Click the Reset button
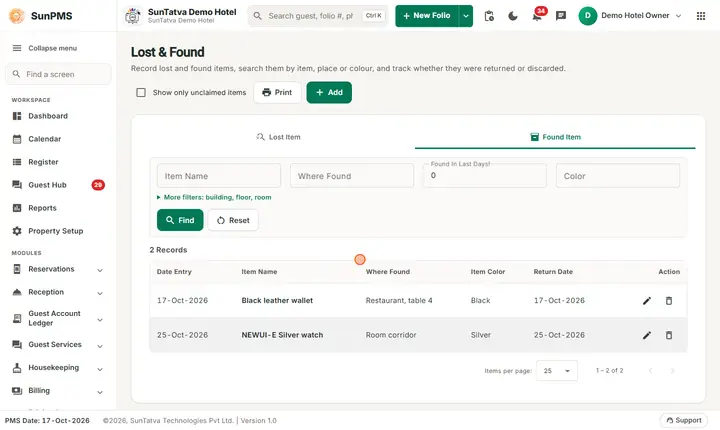The height and width of the screenshot is (430, 720). pyautogui.click(x=233, y=220)
